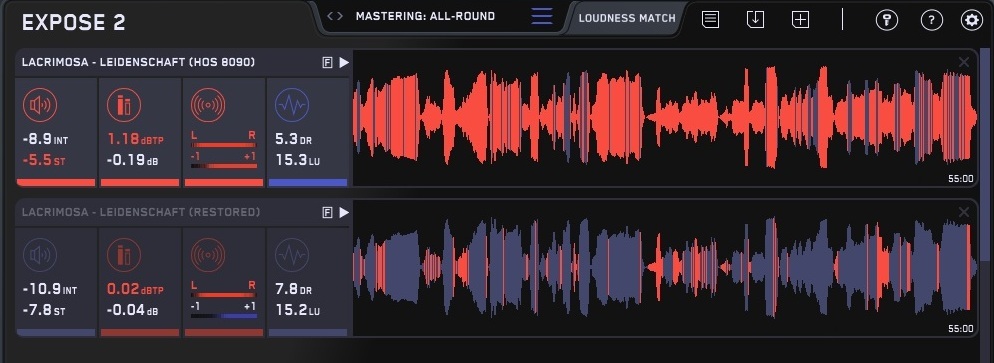Click the add track plus icon
Screen dimensions: 994x363
point(801,20)
